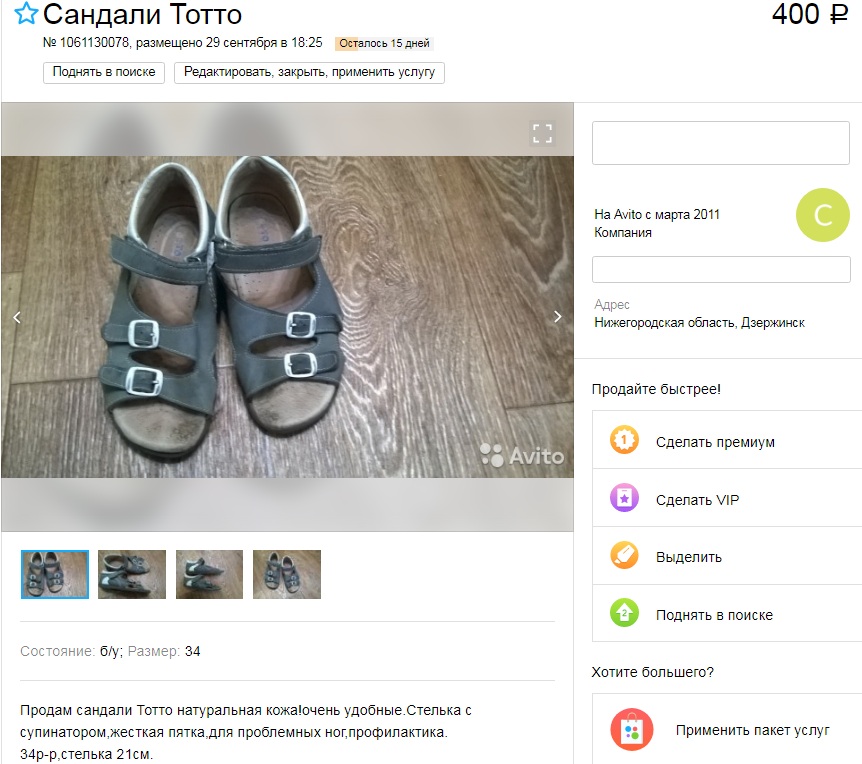Choose Выделить option
The width and height of the screenshot is (862, 764).
(727, 556)
